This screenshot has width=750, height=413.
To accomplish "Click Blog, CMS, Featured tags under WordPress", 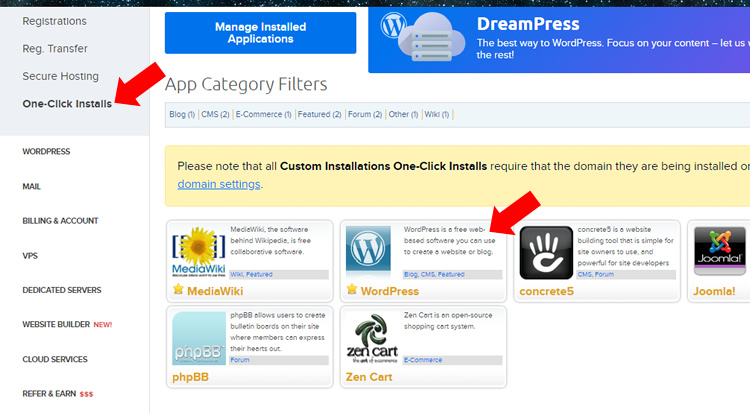I will click(434, 274).
